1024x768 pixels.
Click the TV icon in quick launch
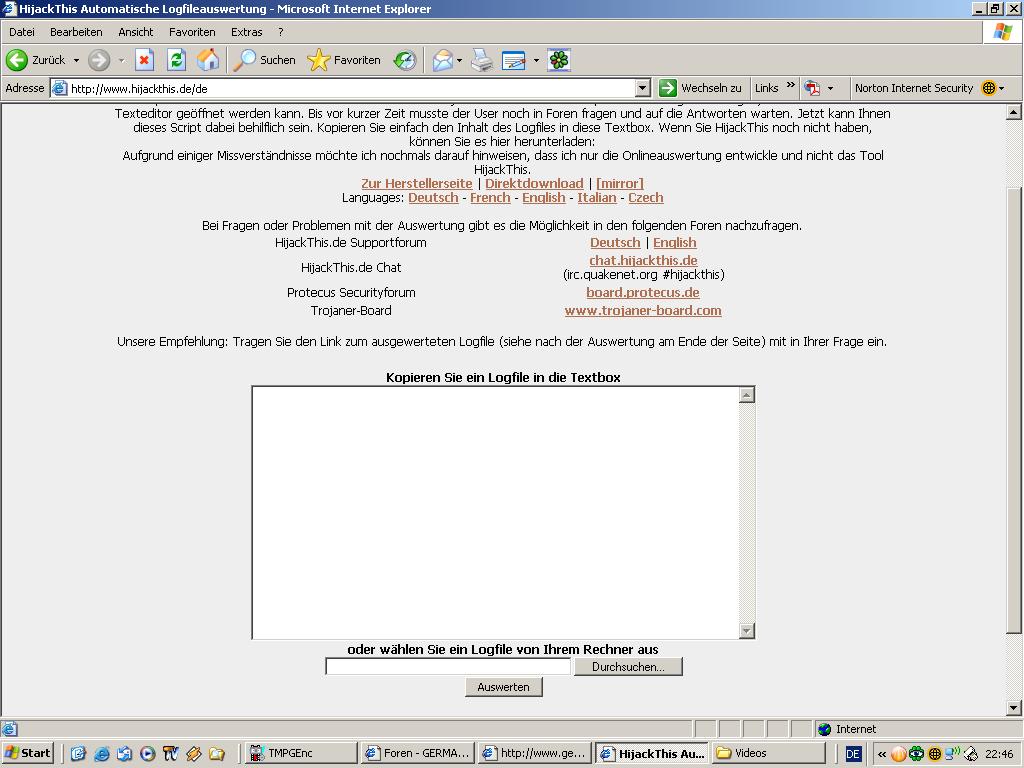[x=170, y=754]
